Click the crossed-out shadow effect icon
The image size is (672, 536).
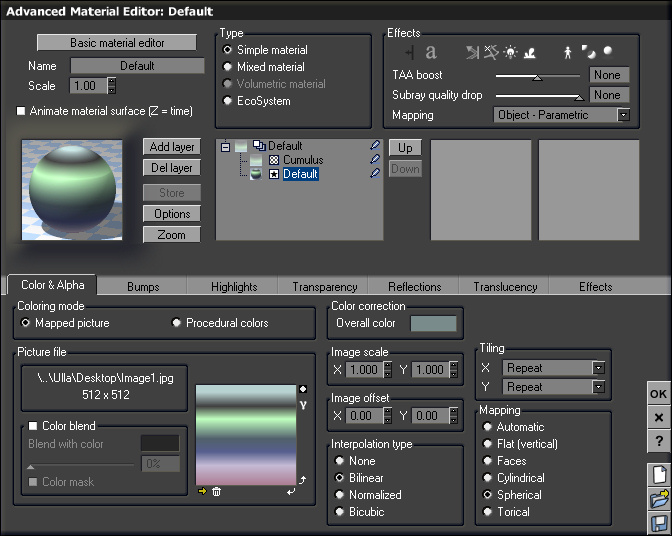[x=491, y=52]
